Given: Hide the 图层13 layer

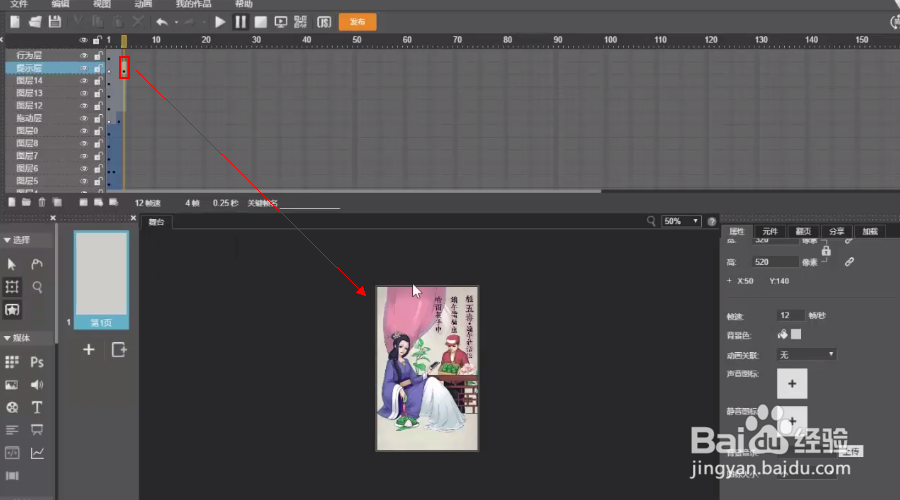Looking at the screenshot, I should [x=84, y=94].
